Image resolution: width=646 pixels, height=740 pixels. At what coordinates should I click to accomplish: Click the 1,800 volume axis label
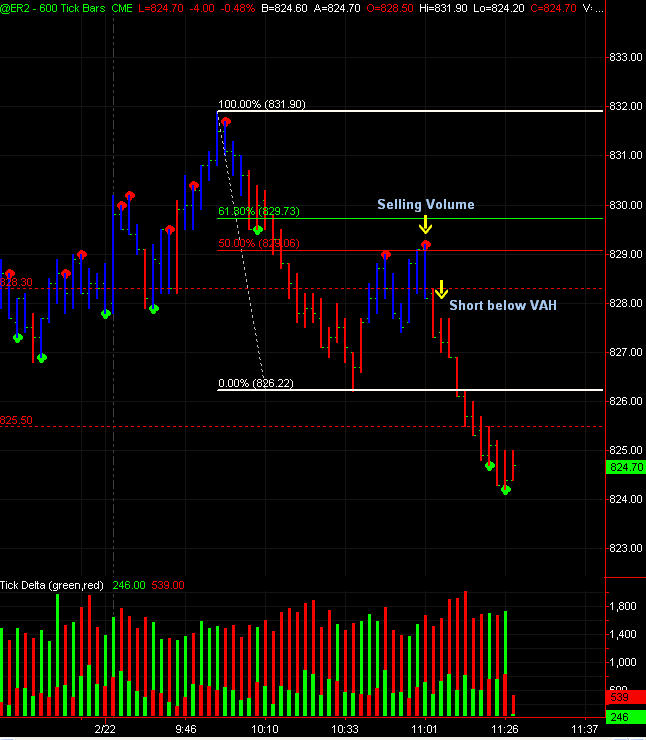[x=623, y=606]
